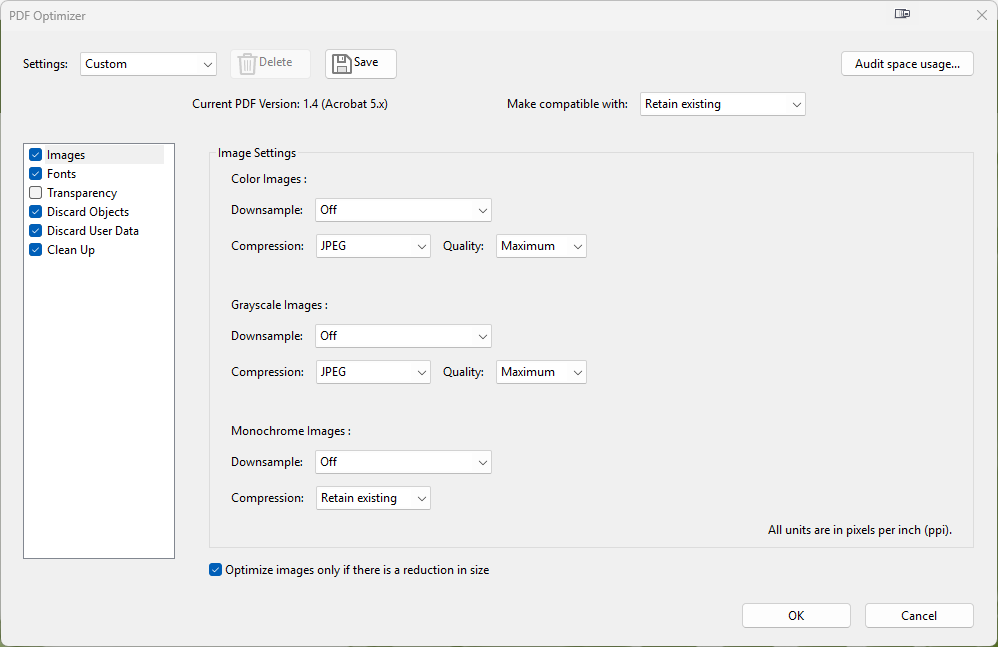Open Monochrome Images Compression dropdown
The width and height of the screenshot is (998, 647).
(373, 498)
